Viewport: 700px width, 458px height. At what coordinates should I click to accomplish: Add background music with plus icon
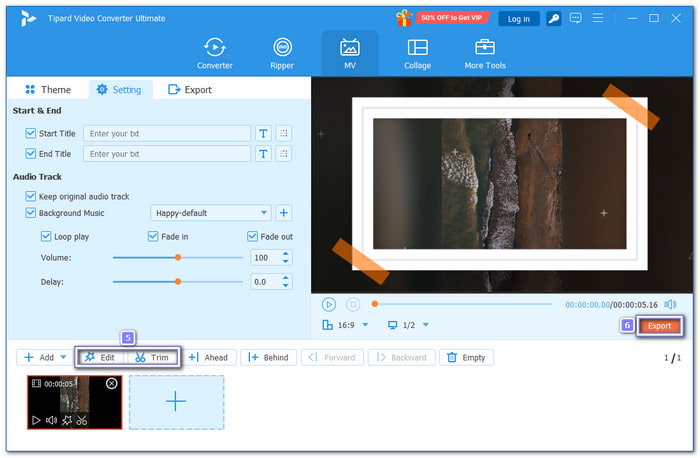click(x=283, y=213)
